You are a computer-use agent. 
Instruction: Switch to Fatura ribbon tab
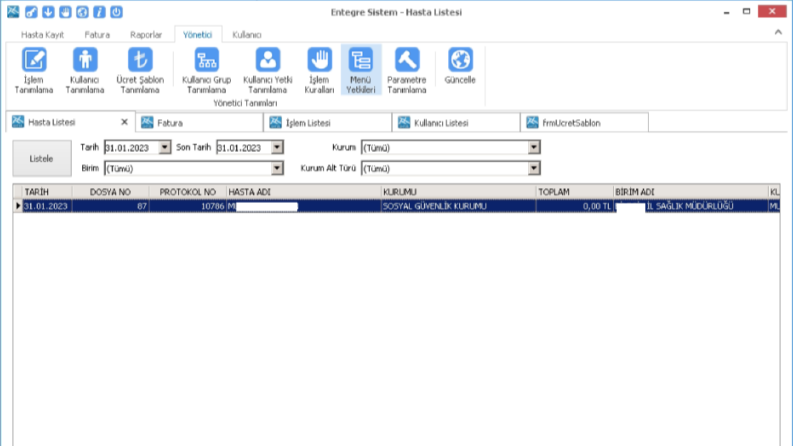(97, 35)
